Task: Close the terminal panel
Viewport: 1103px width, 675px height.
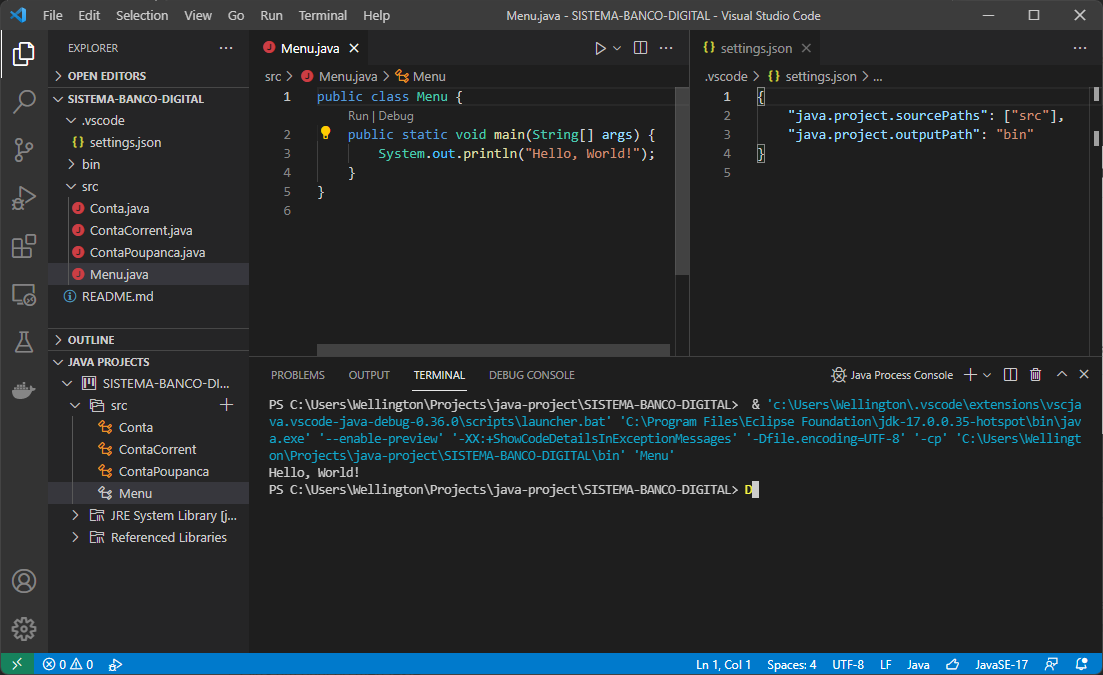Action: (1084, 374)
